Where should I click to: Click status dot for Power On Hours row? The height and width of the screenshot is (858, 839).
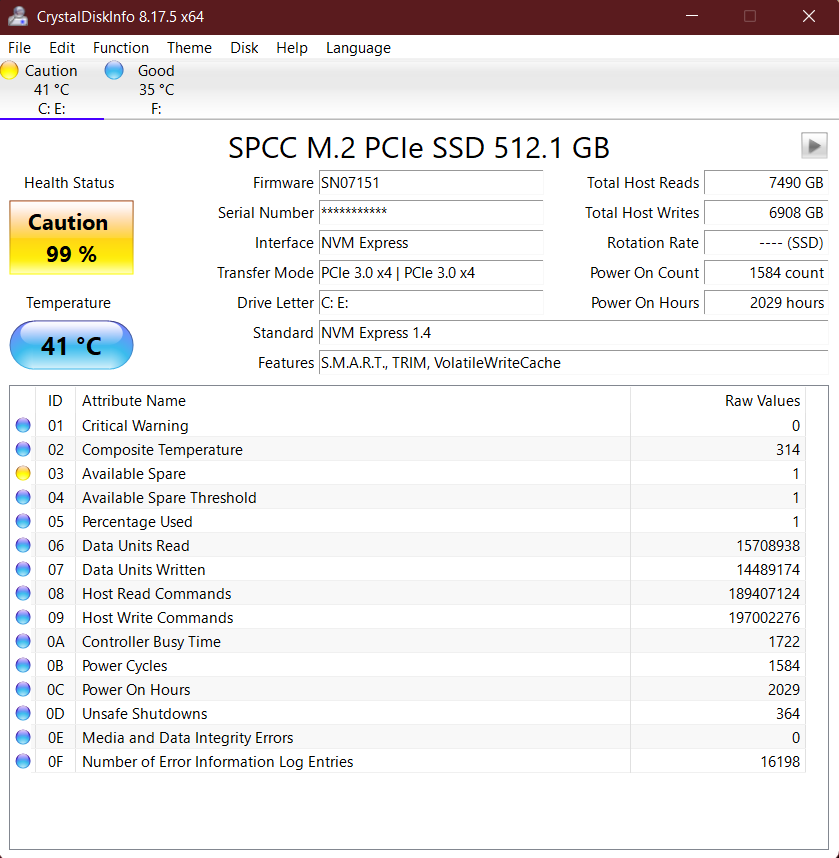(x=23, y=689)
